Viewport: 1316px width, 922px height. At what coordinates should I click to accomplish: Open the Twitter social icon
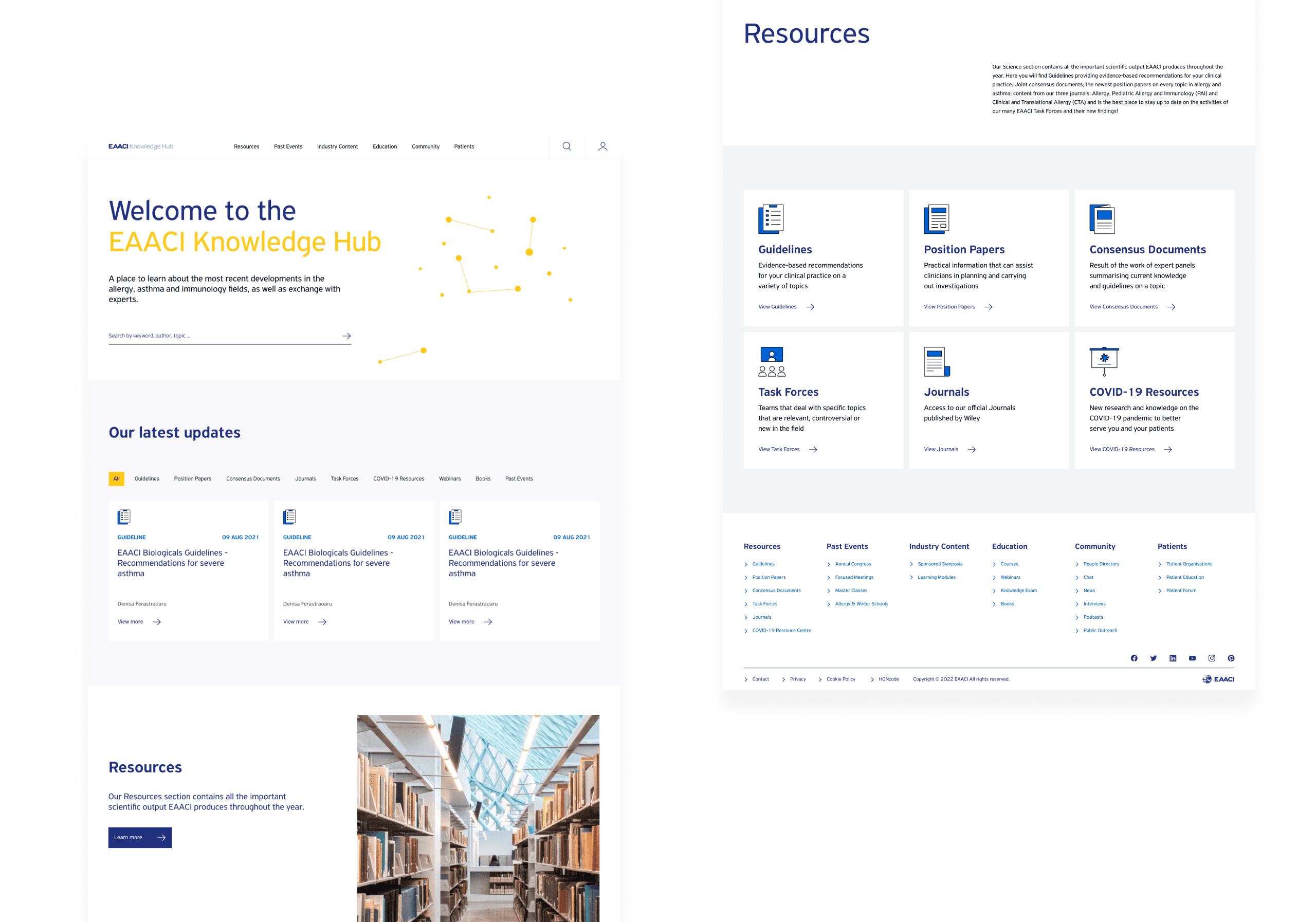pos(1153,658)
